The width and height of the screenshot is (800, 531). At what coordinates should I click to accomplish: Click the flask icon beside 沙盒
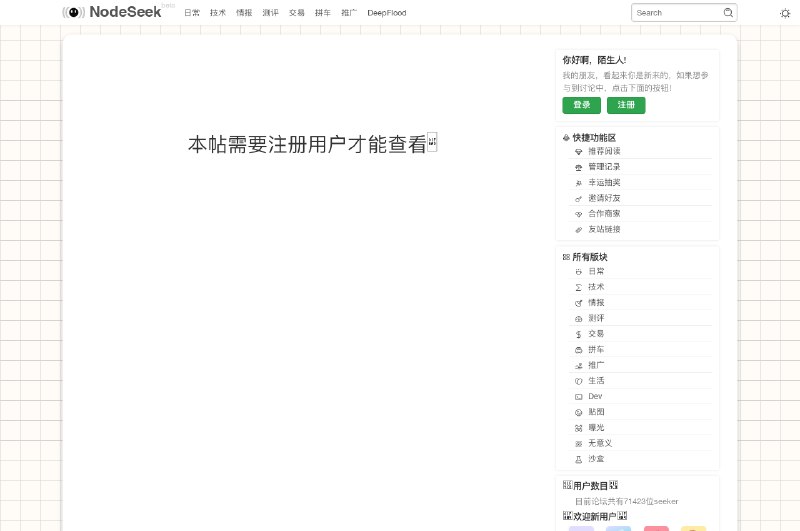pyautogui.click(x=579, y=459)
